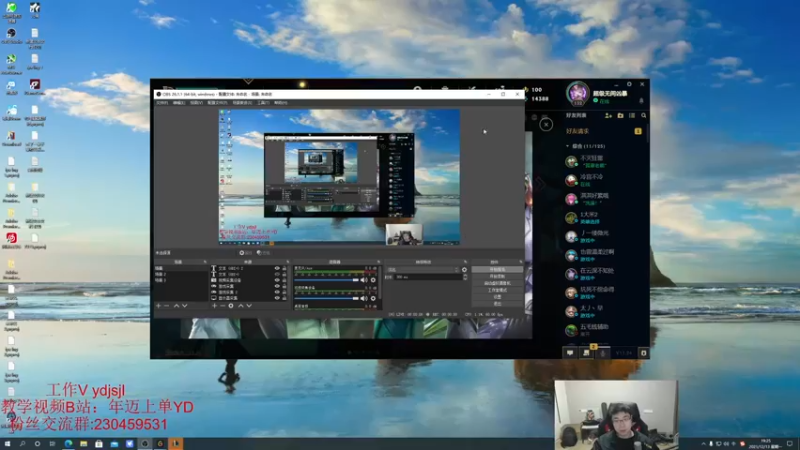
Task: Open source properties using the gear under the sources list
Action: [231, 306]
